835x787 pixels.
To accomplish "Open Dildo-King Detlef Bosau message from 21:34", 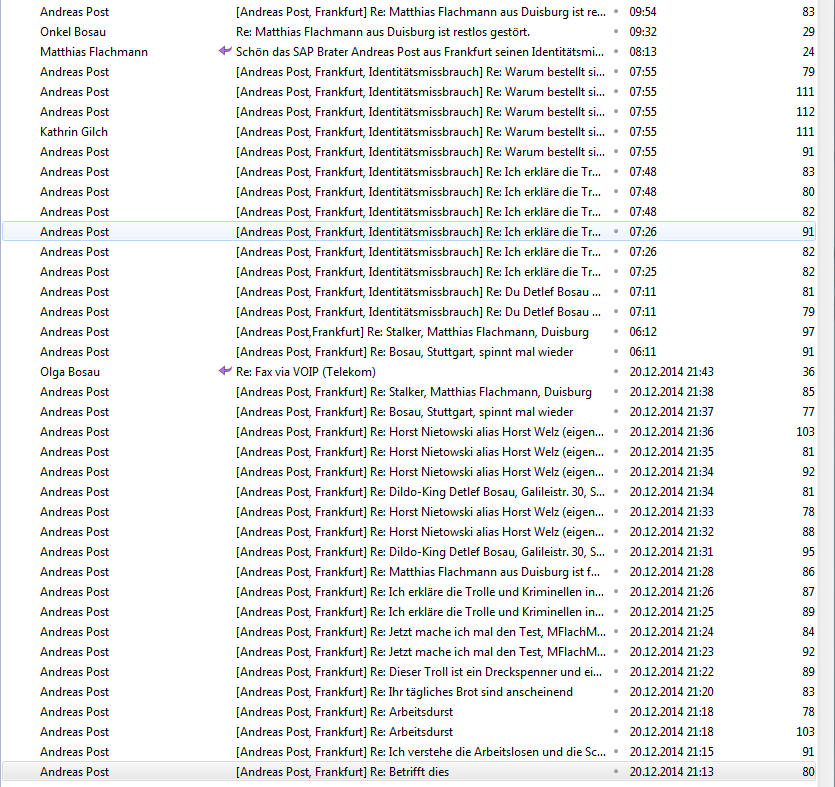I will point(420,491).
